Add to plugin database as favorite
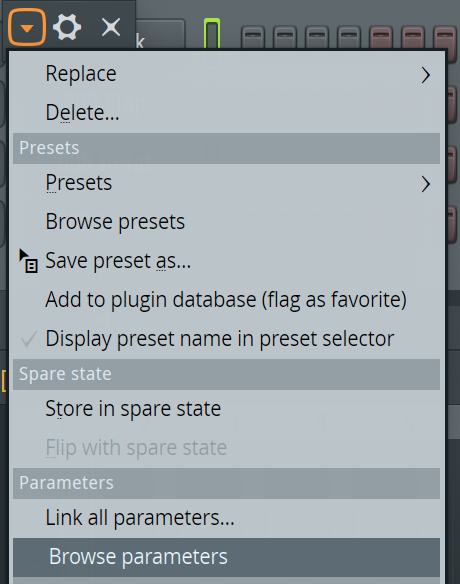This screenshot has height=584, width=460. coord(226,300)
